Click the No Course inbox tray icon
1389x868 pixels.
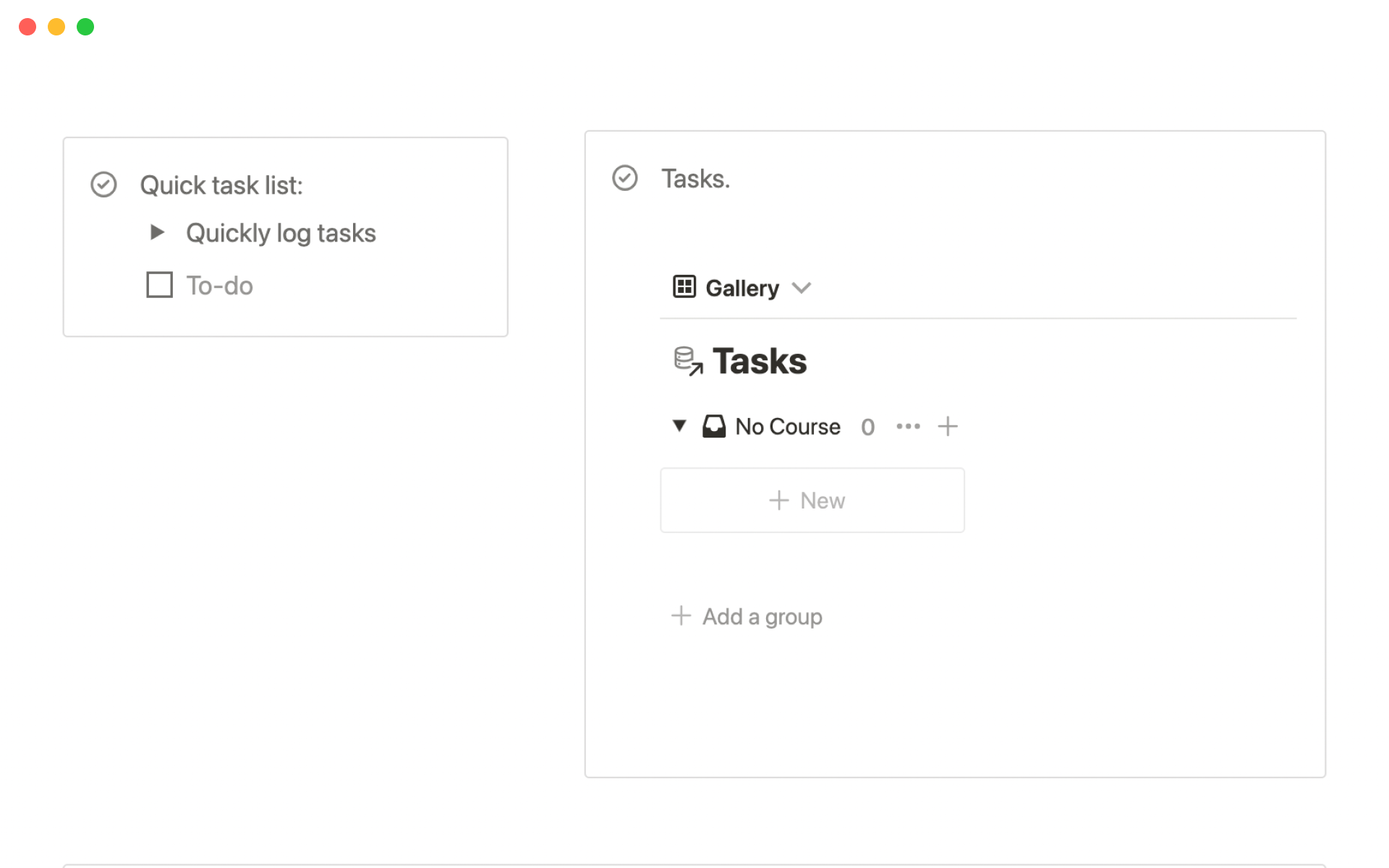[713, 426]
